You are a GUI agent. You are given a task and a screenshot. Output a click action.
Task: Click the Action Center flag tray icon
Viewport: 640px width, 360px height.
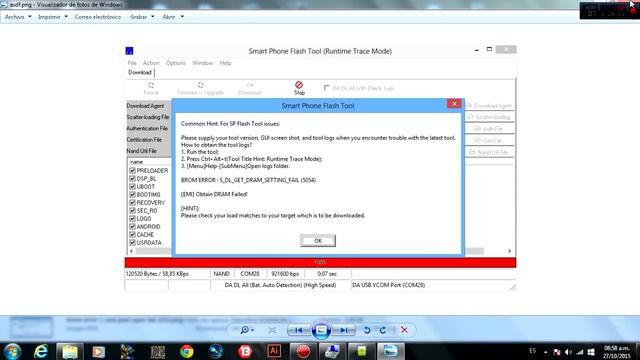point(557,352)
